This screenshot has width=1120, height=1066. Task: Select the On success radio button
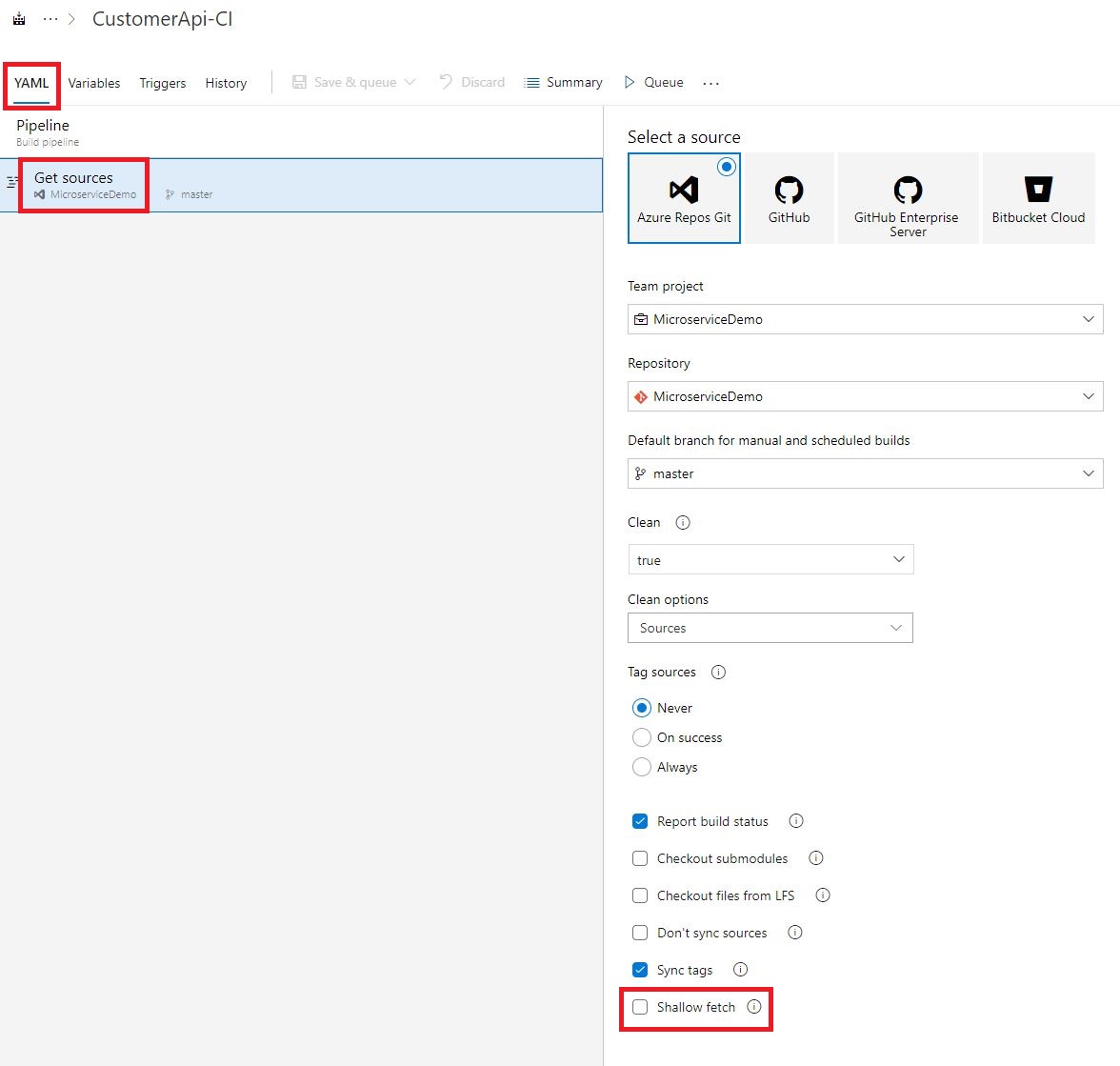[x=641, y=737]
